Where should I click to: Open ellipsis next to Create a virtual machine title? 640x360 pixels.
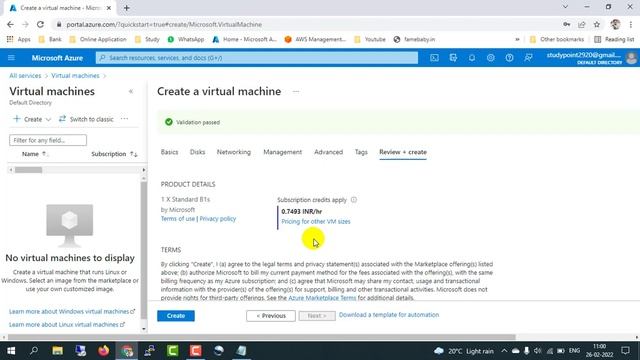[x=296, y=91]
